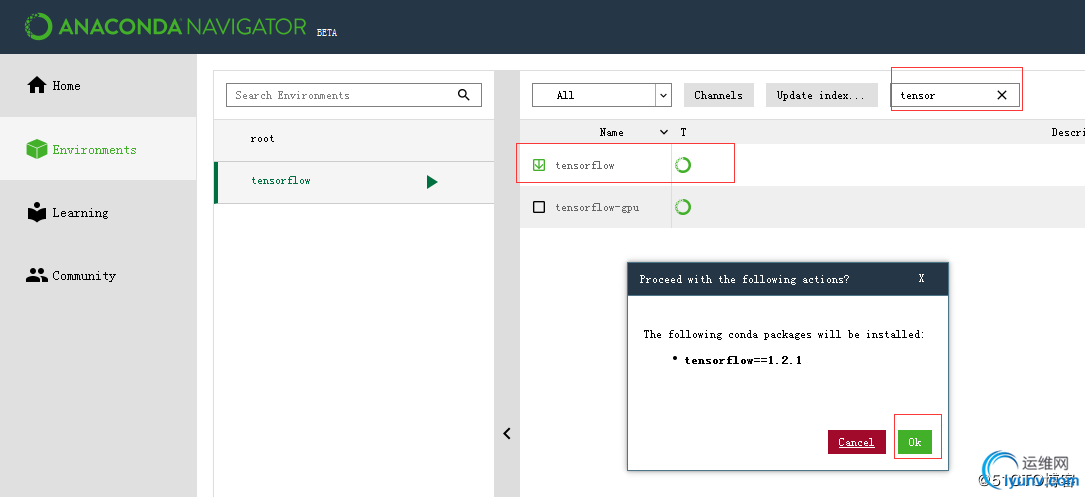Click the green Environments cube icon
The image size is (1085, 497).
(36, 149)
